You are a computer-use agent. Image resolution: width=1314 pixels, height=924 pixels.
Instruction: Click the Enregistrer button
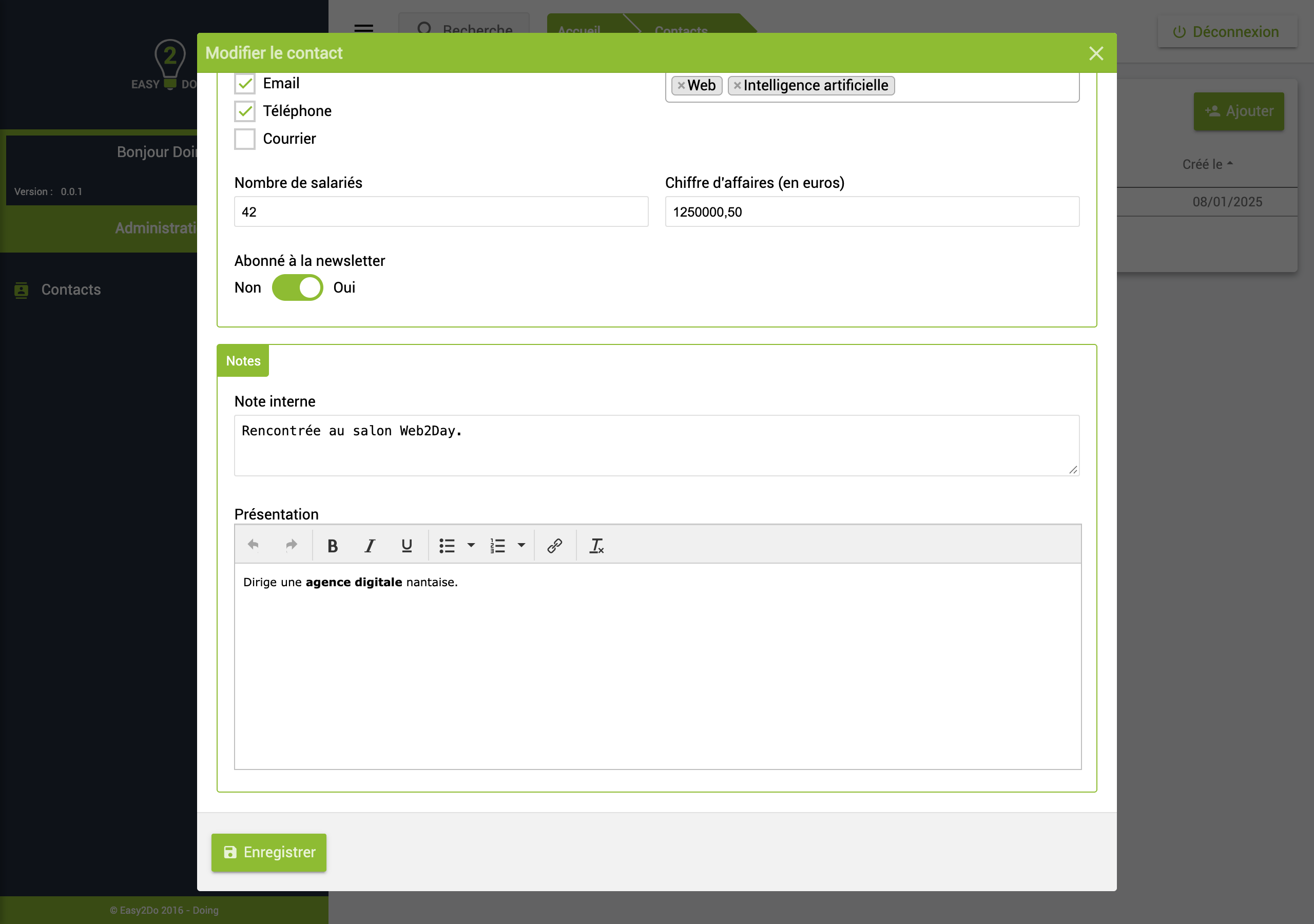269,853
